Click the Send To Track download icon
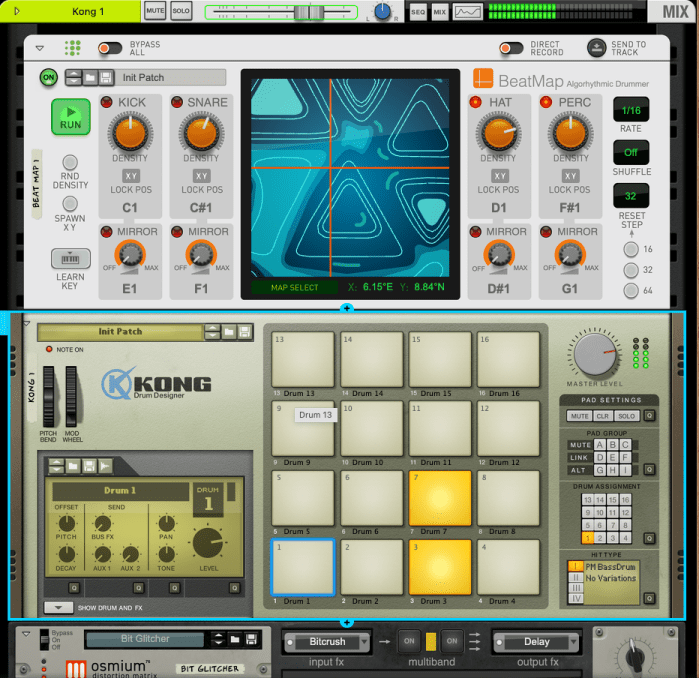The width and height of the screenshot is (699, 678). pyautogui.click(x=596, y=48)
